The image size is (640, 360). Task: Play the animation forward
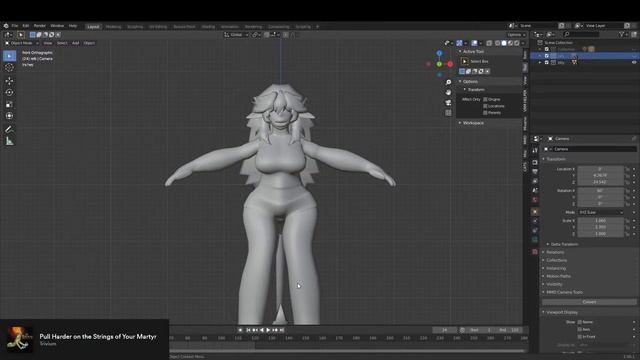[268, 330]
